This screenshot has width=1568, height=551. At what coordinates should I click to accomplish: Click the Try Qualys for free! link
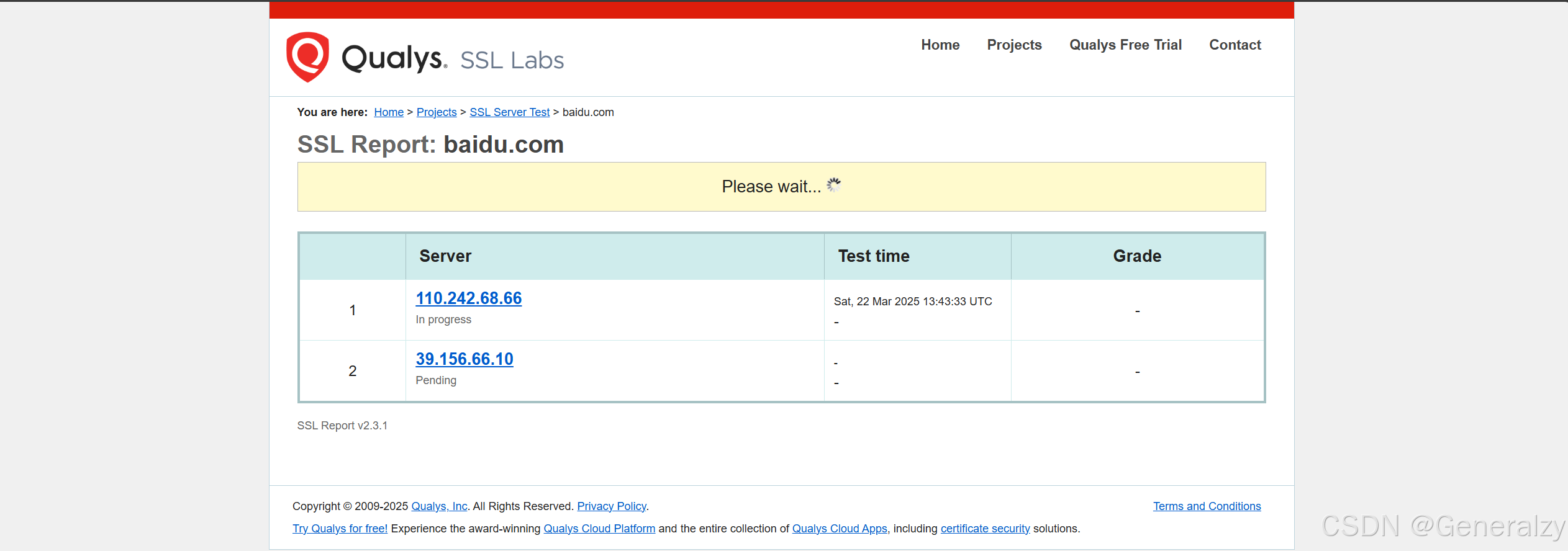pyautogui.click(x=340, y=529)
